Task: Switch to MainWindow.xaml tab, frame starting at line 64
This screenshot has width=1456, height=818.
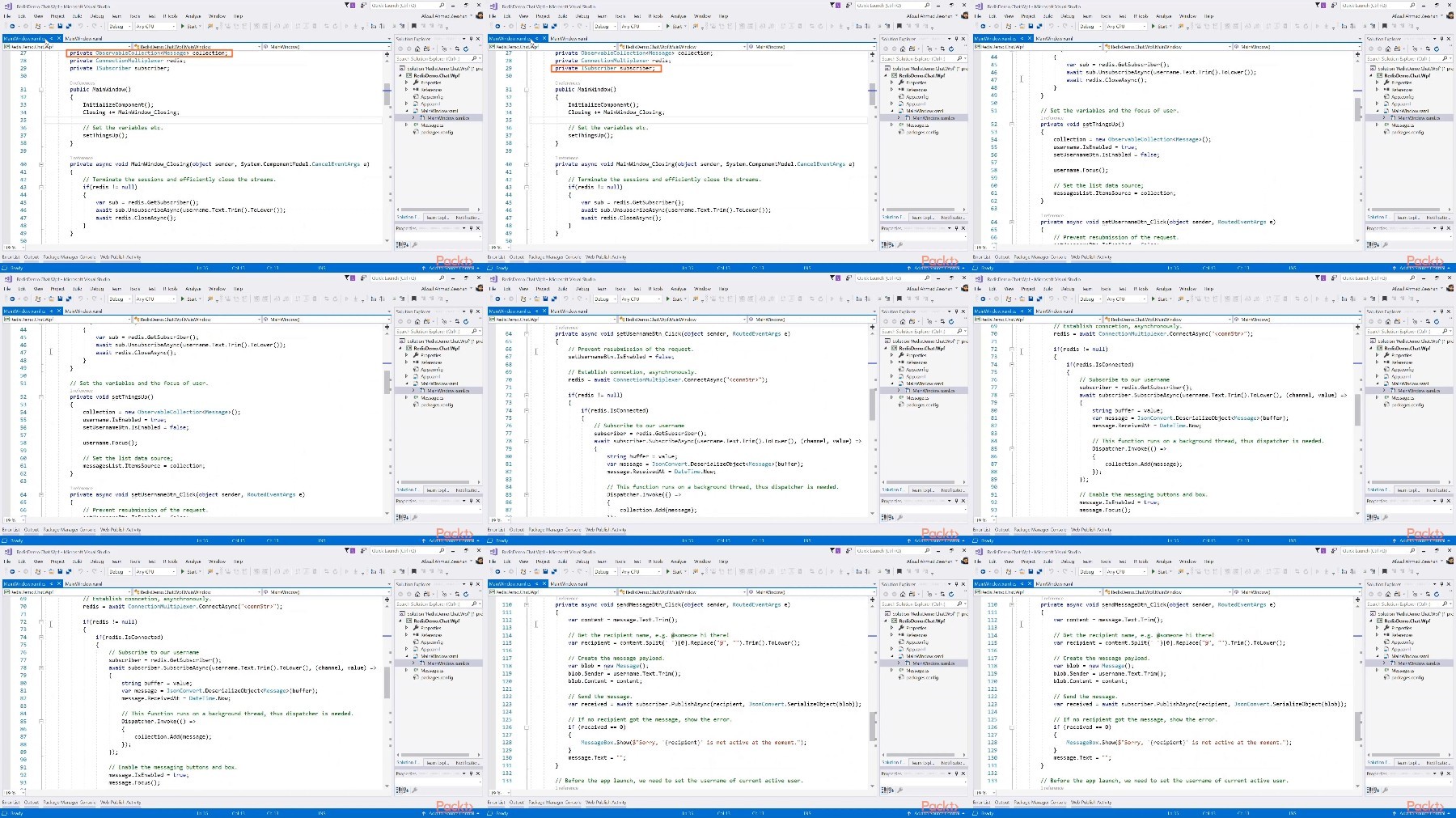Action: [x=569, y=312]
